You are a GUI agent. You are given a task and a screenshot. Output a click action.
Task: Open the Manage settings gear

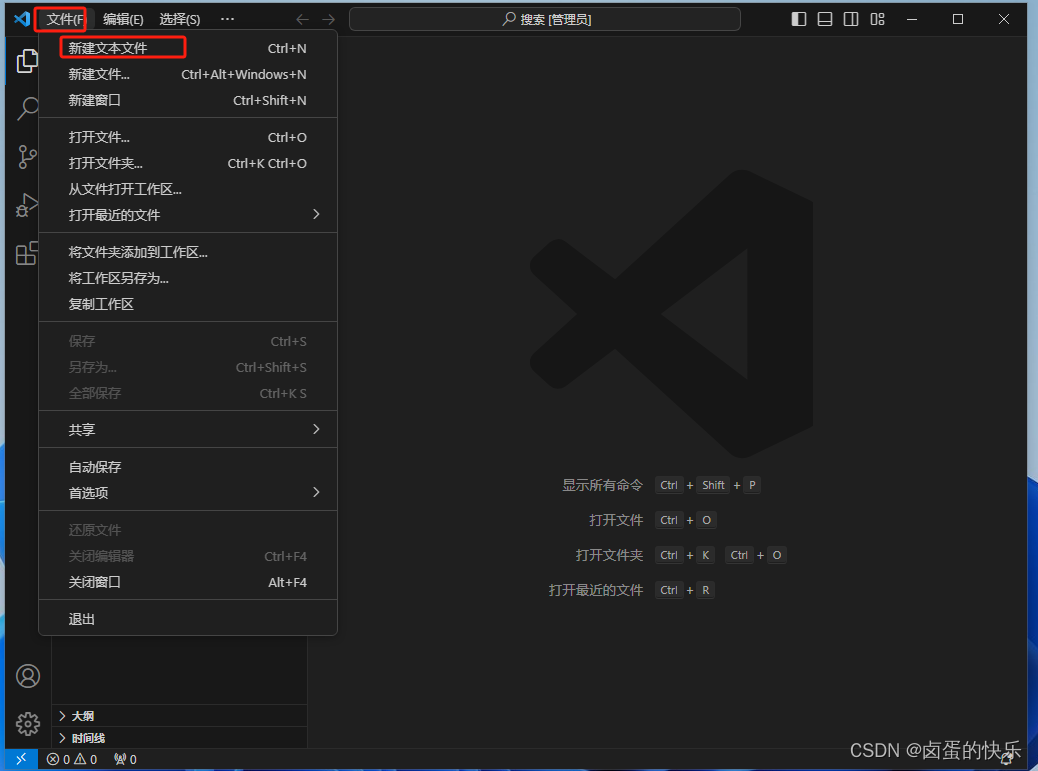27,724
